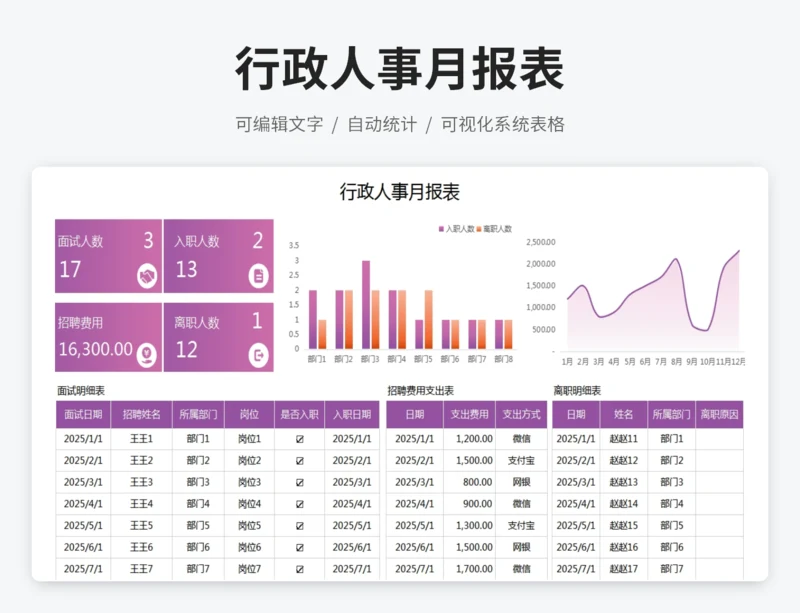
Task: Select 面试日期 cell 2025/6/1
Action: 83,548
